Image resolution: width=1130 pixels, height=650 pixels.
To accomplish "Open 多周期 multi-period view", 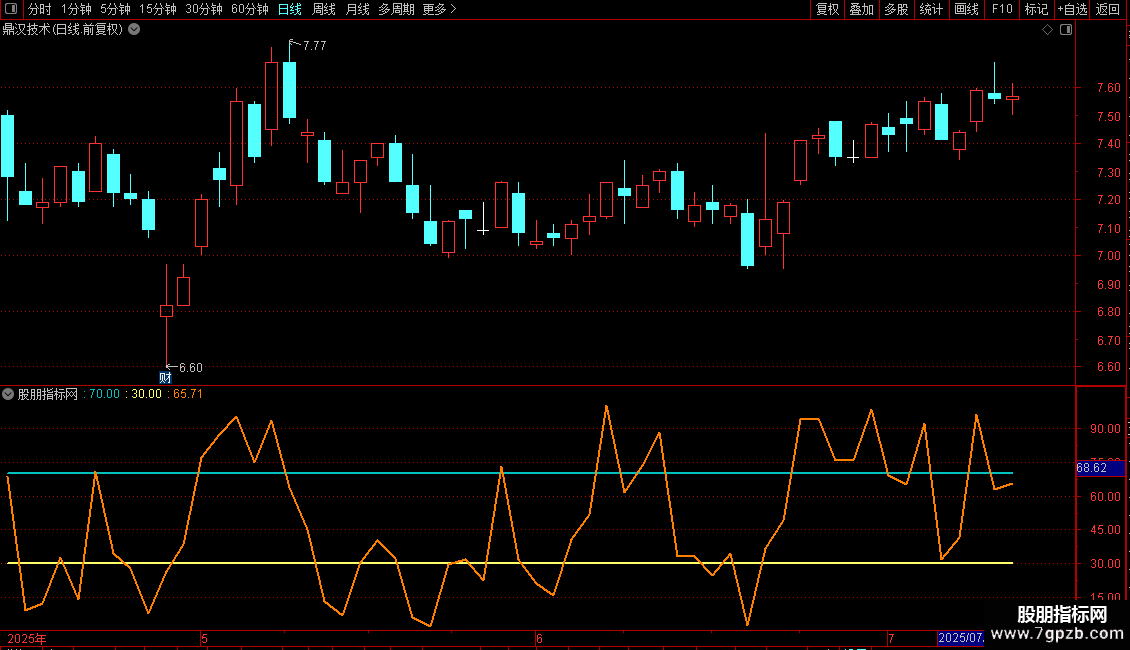I will [x=396, y=9].
